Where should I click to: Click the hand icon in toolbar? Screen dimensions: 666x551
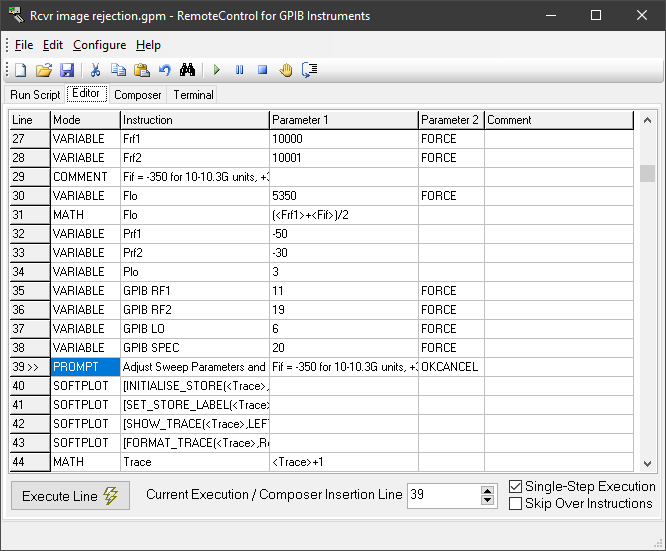(x=285, y=70)
